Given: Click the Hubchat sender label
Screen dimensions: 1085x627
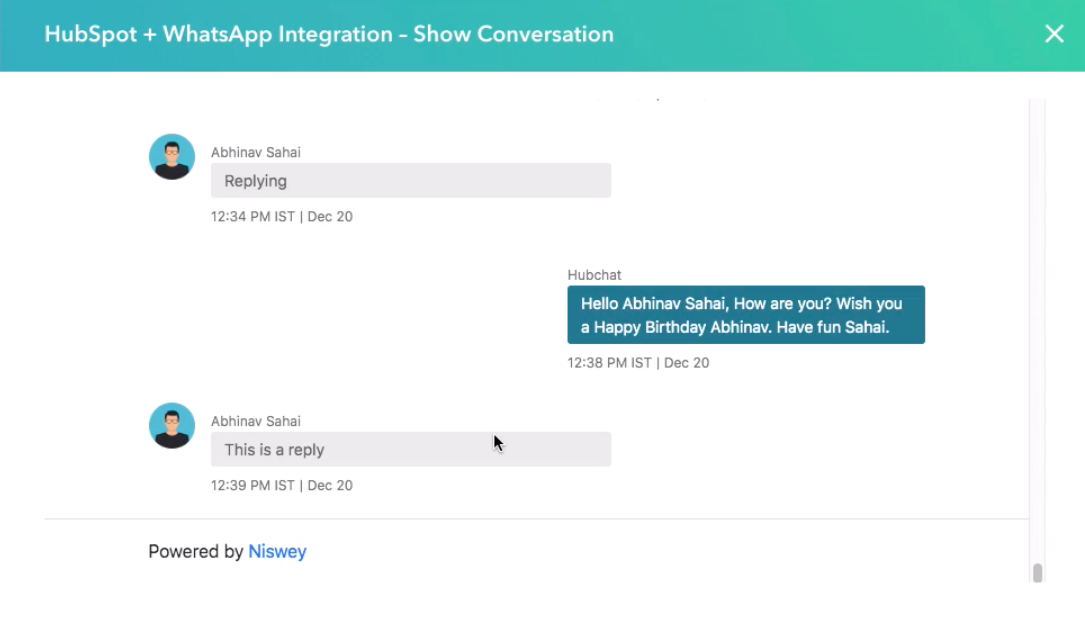Looking at the screenshot, I should click(x=594, y=275).
